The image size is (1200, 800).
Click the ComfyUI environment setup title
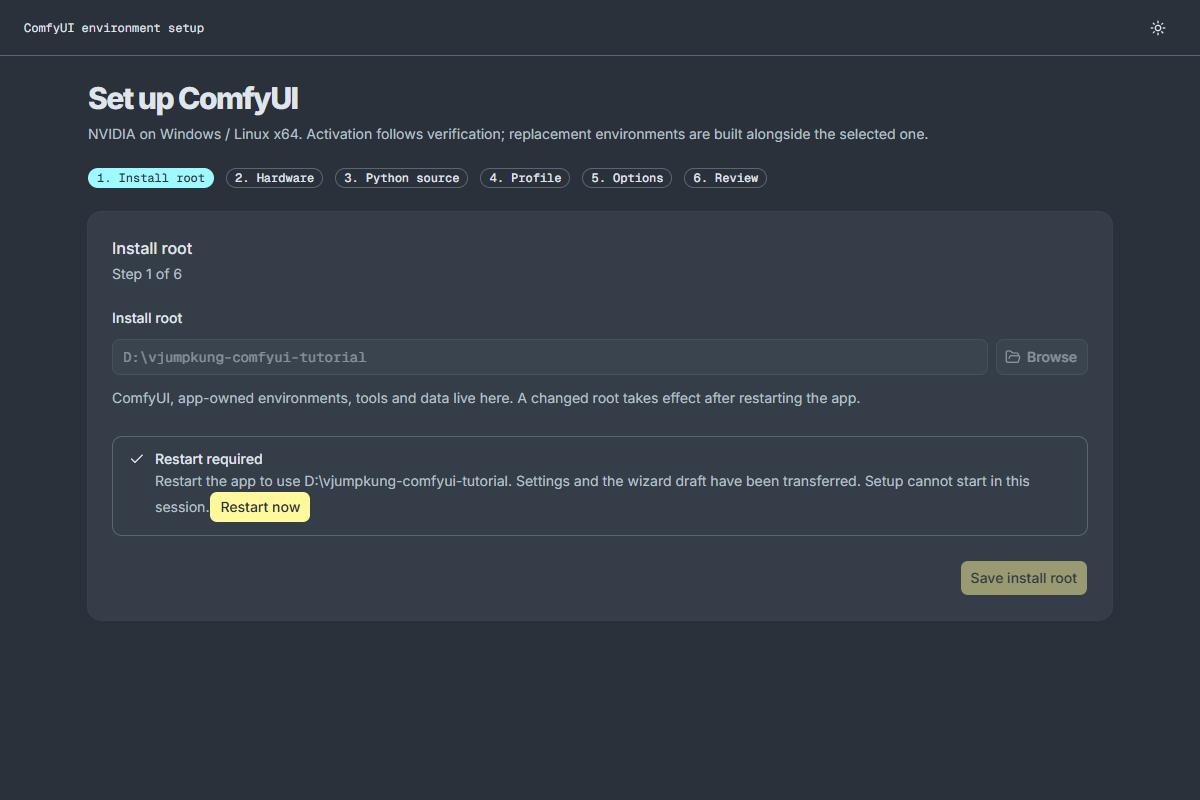(x=114, y=28)
